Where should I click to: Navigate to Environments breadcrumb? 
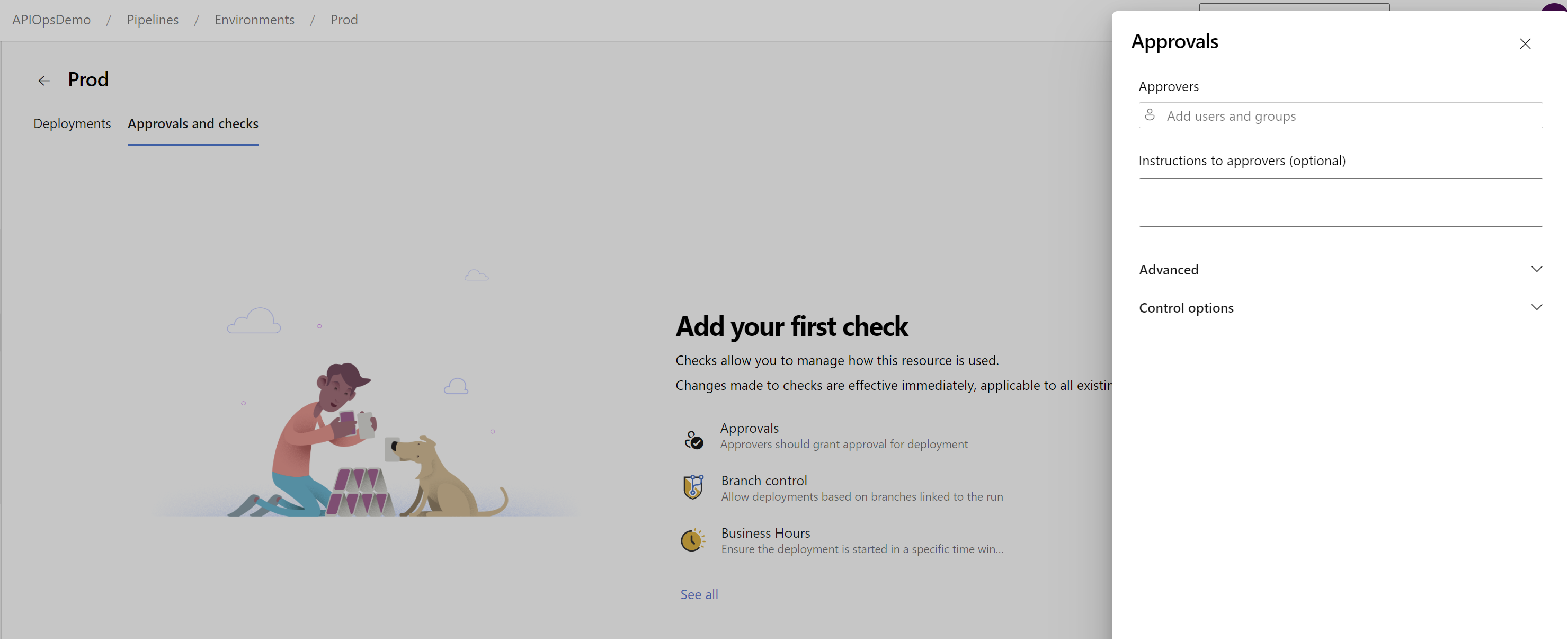254,20
